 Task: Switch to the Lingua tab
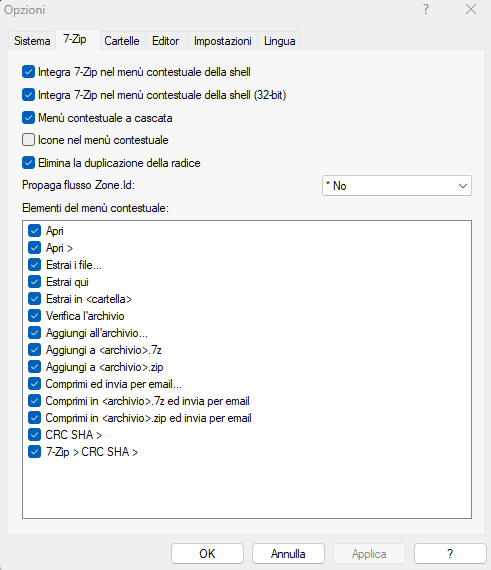tap(279, 41)
